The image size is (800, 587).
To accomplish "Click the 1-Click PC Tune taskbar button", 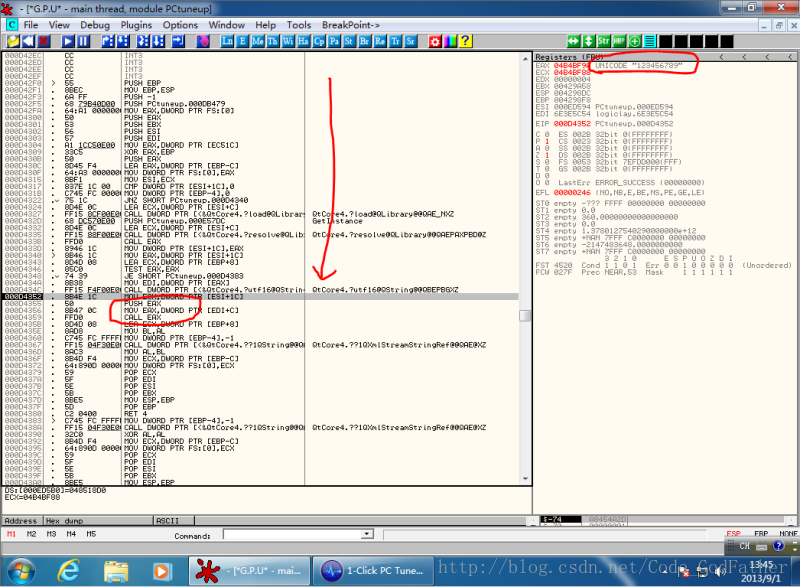I will point(373,571).
